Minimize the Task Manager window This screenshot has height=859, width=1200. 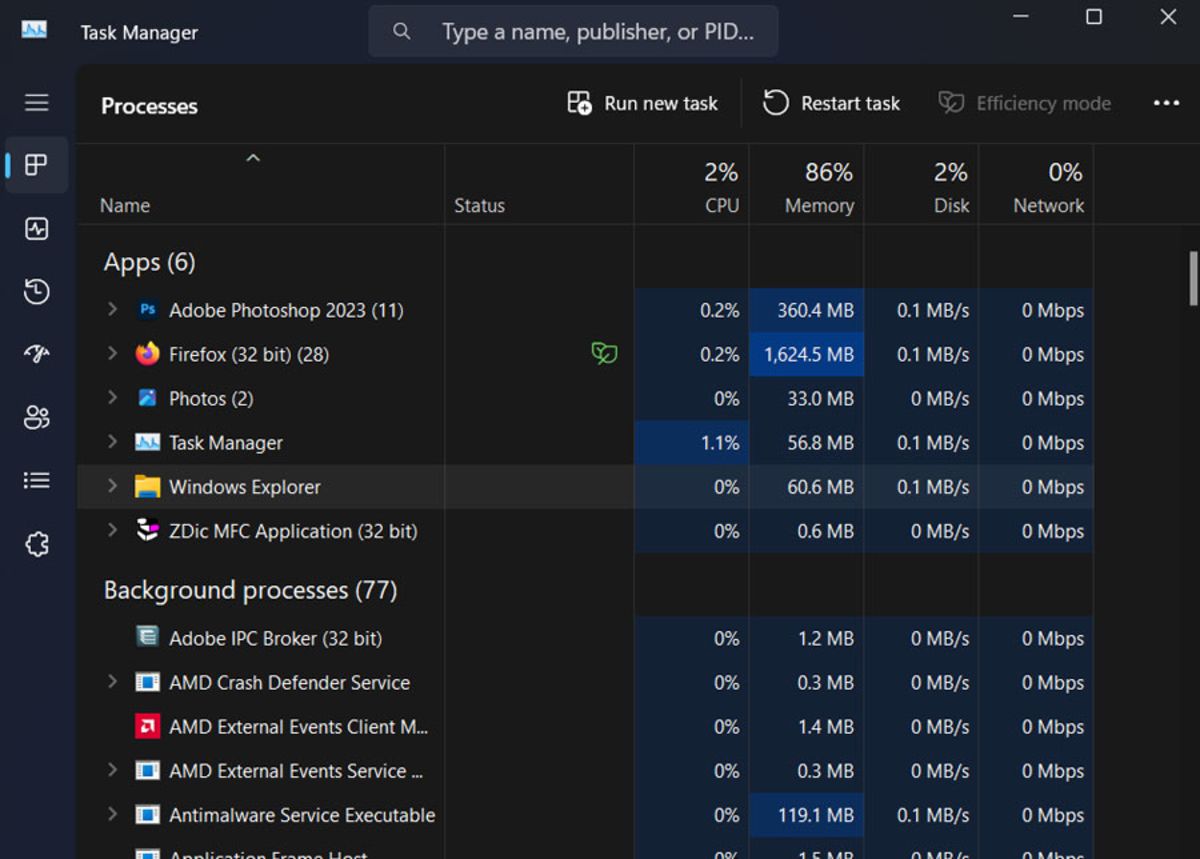(x=1021, y=17)
